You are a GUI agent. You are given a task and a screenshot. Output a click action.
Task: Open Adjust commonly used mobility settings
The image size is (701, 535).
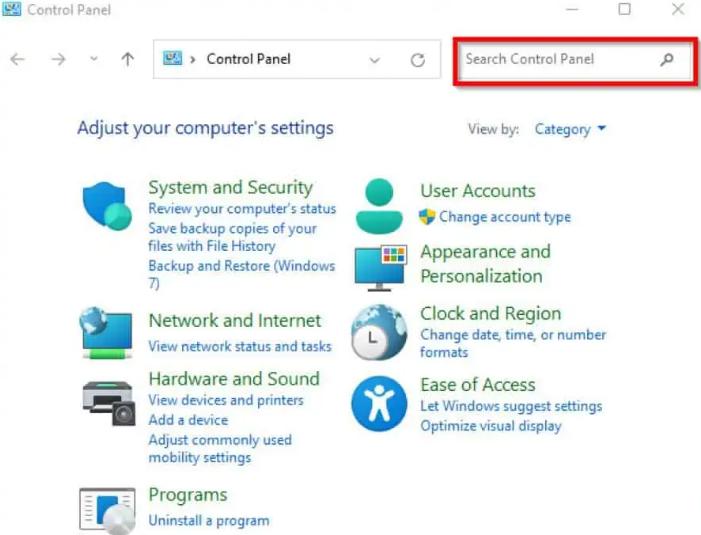pyautogui.click(x=220, y=448)
